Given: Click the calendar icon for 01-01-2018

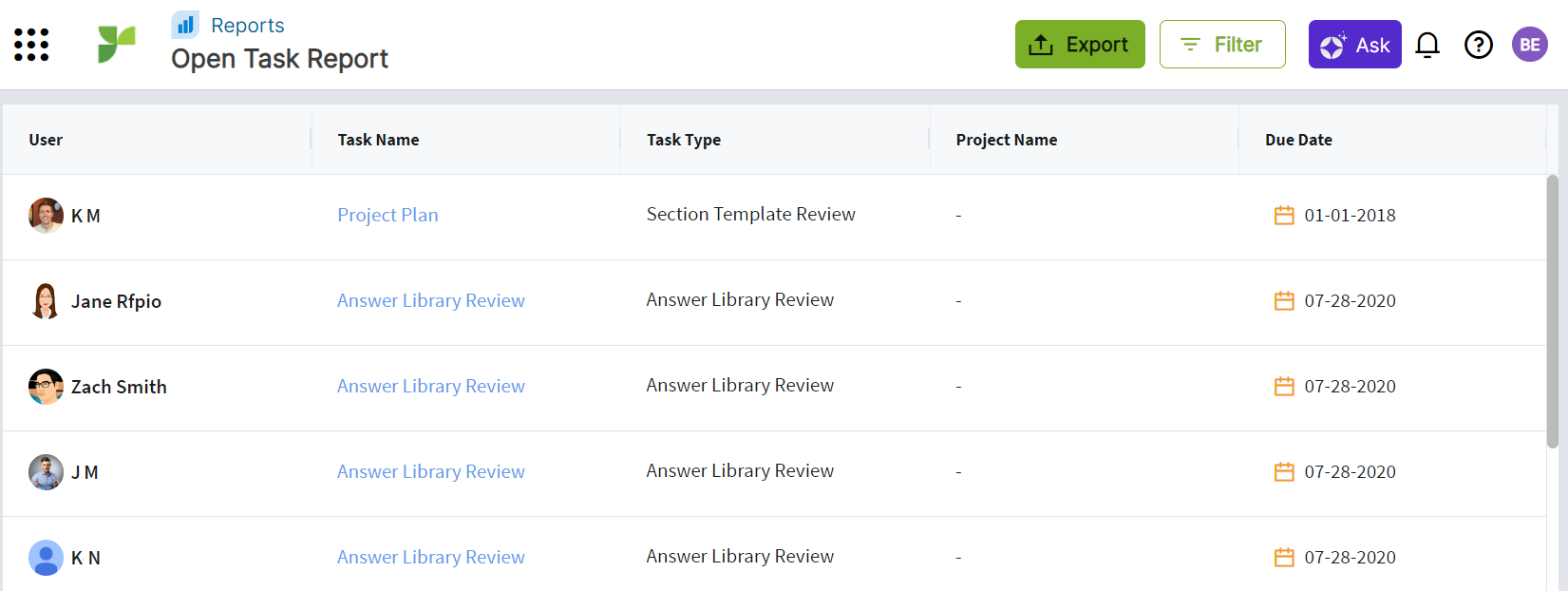Looking at the screenshot, I should click(x=1284, y=215).
